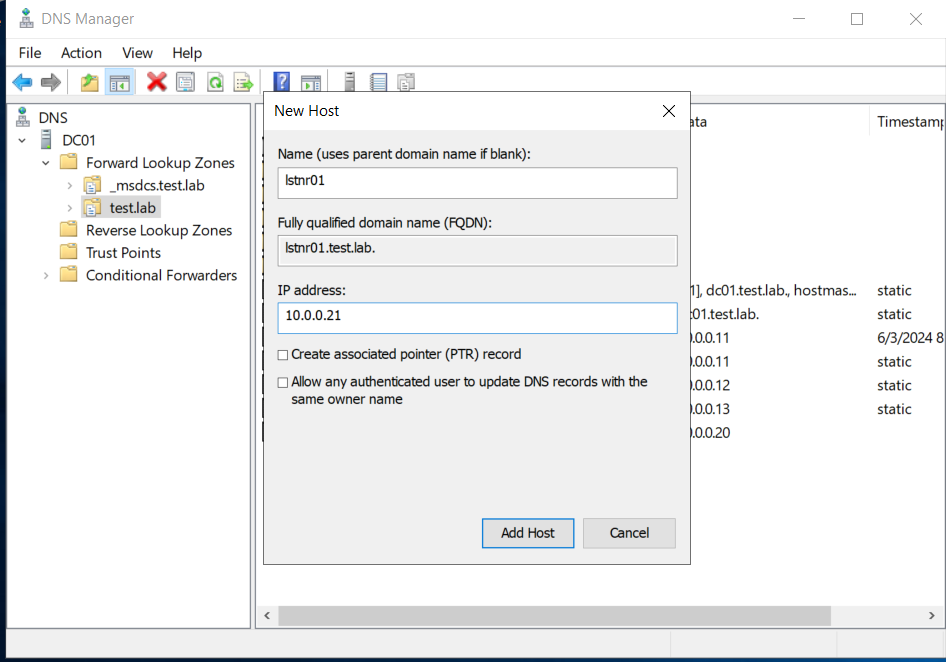946x662 pixels.
Task: Toggle the Show/Hide Action Pane icon
Action: 311,82
